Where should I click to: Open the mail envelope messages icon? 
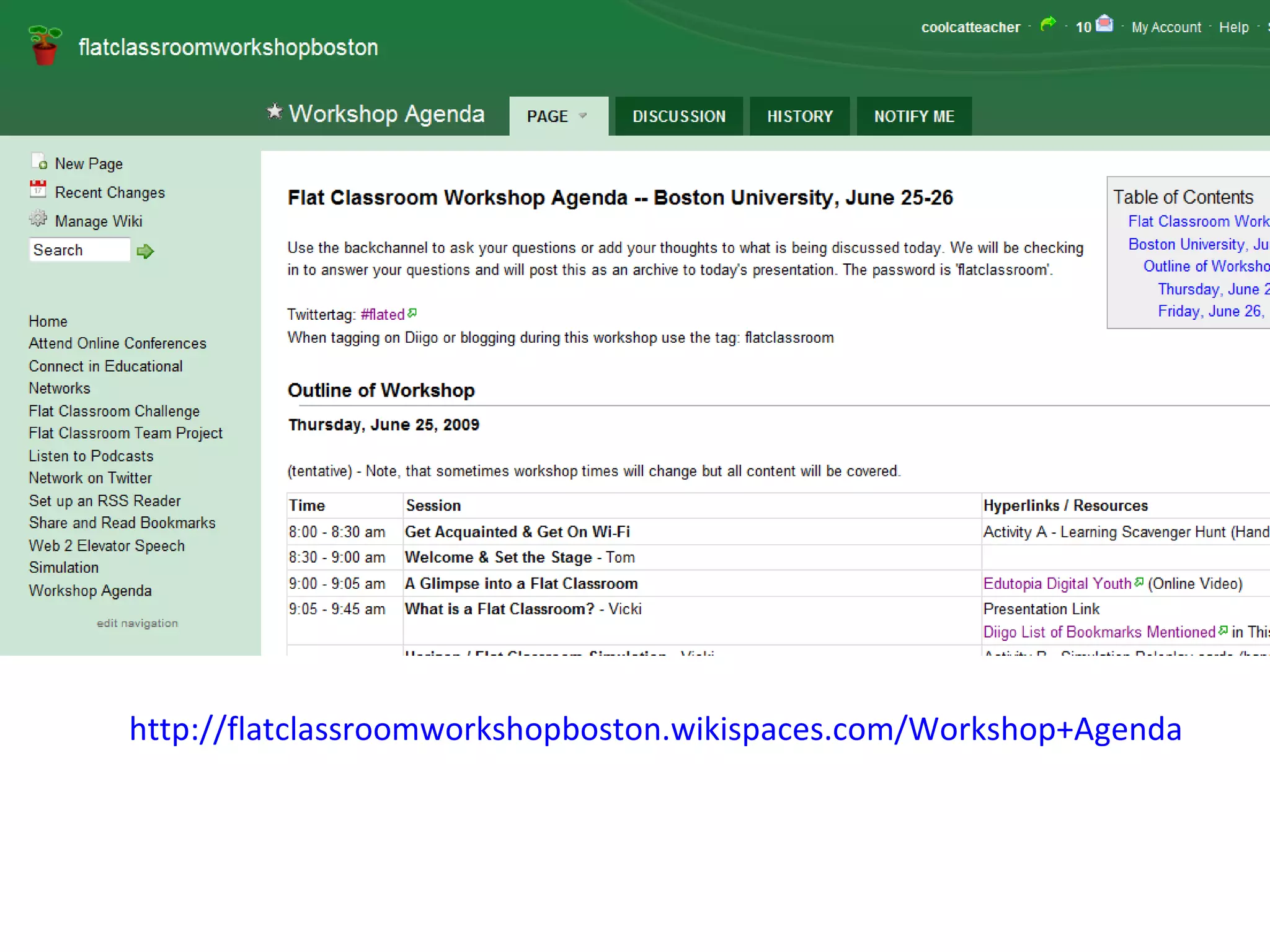[1104, 25]
